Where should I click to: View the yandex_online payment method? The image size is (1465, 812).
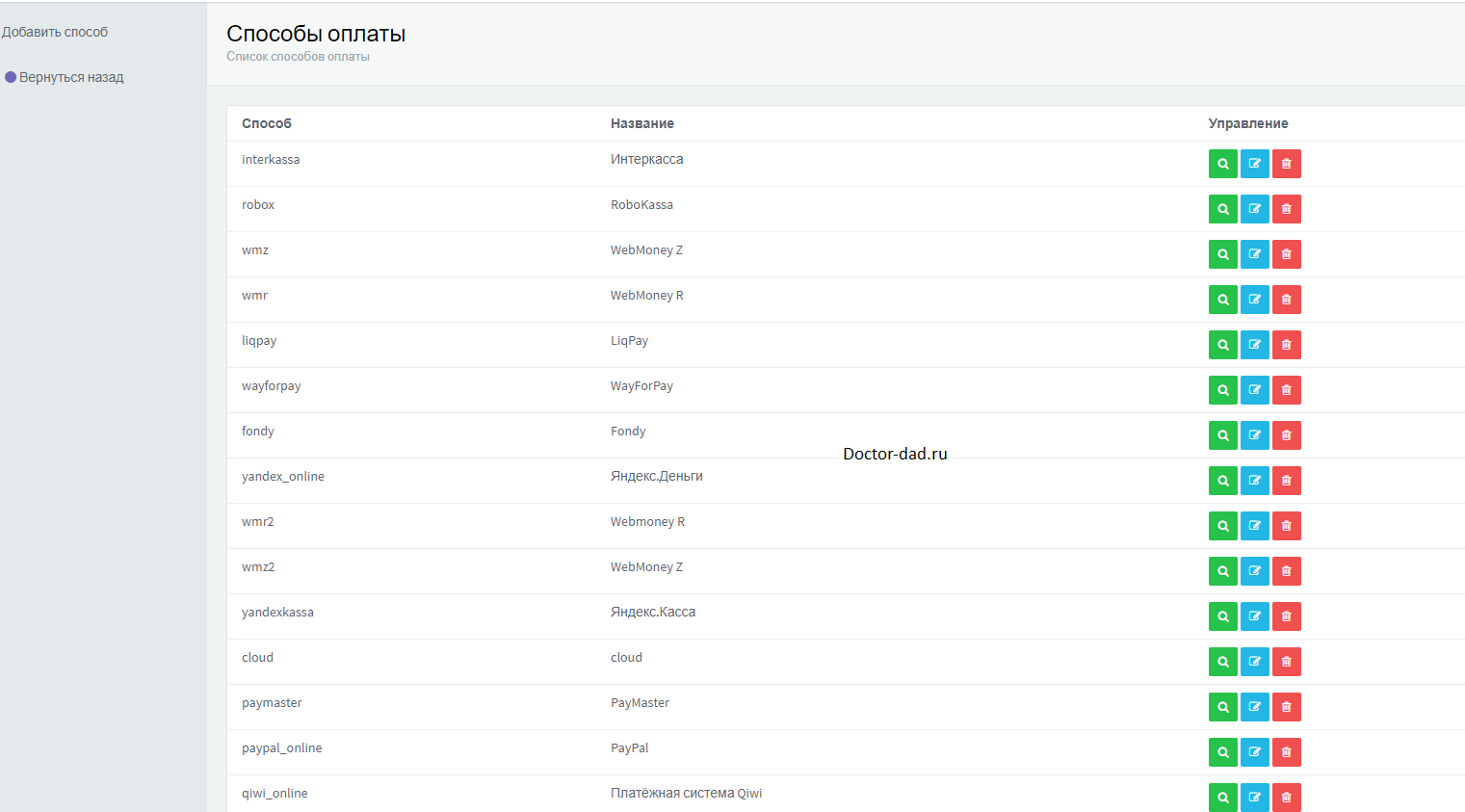click(1223, 481)
